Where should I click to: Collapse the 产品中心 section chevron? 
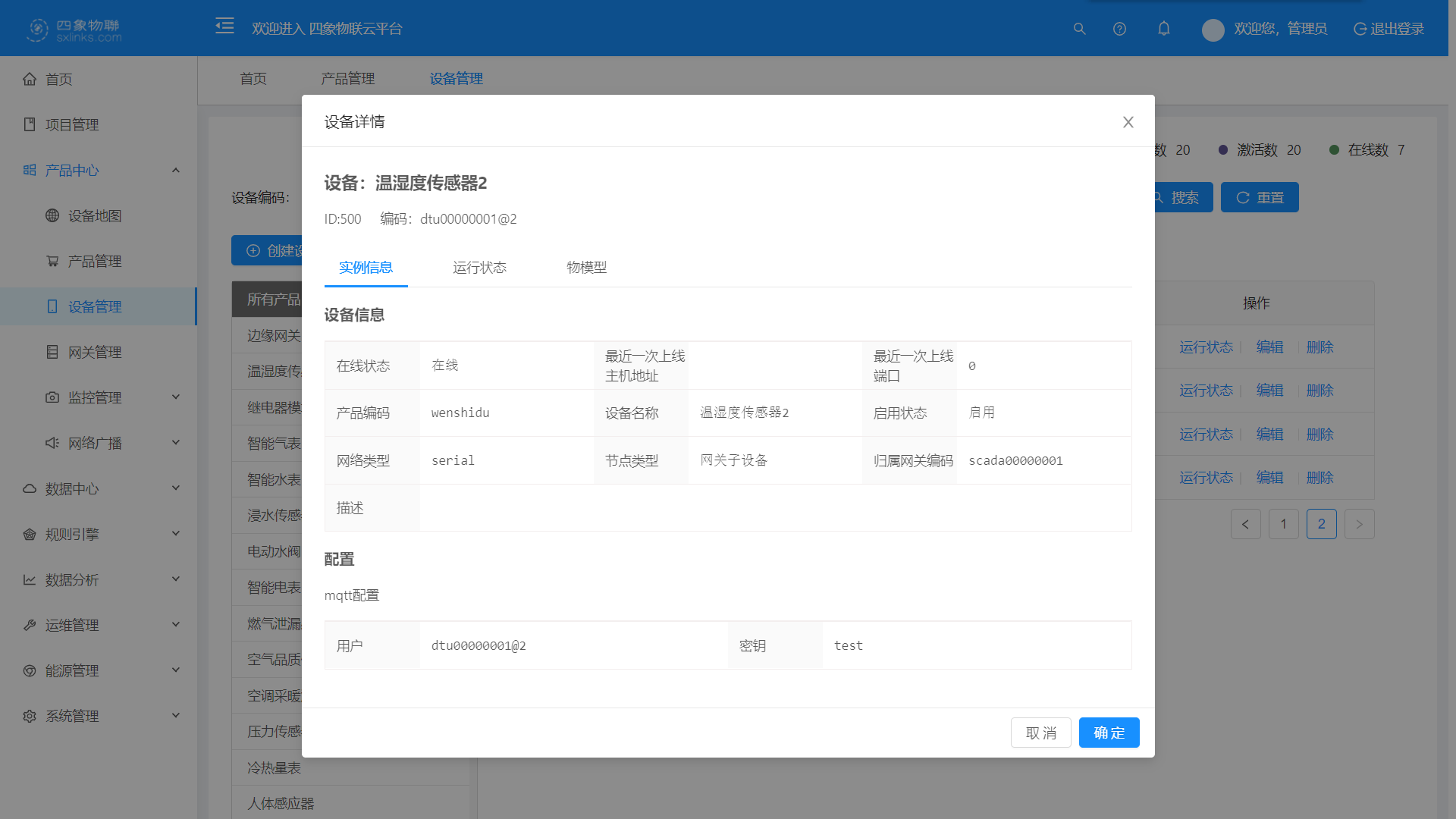coord(176,170)
